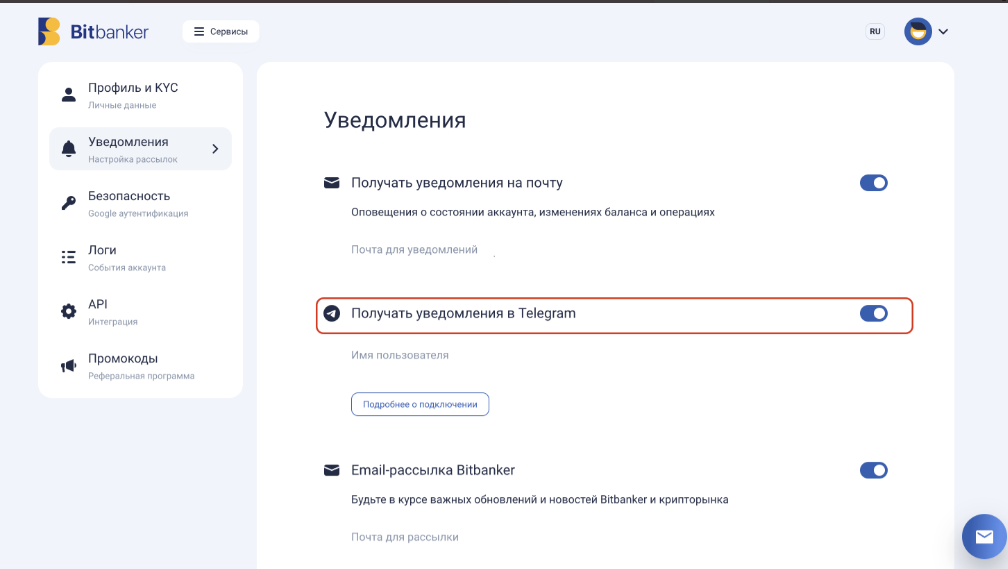Click Почта для уведомлений field
The height and width of the screenshot is (569, 1008).
click(x=414, y=249)
